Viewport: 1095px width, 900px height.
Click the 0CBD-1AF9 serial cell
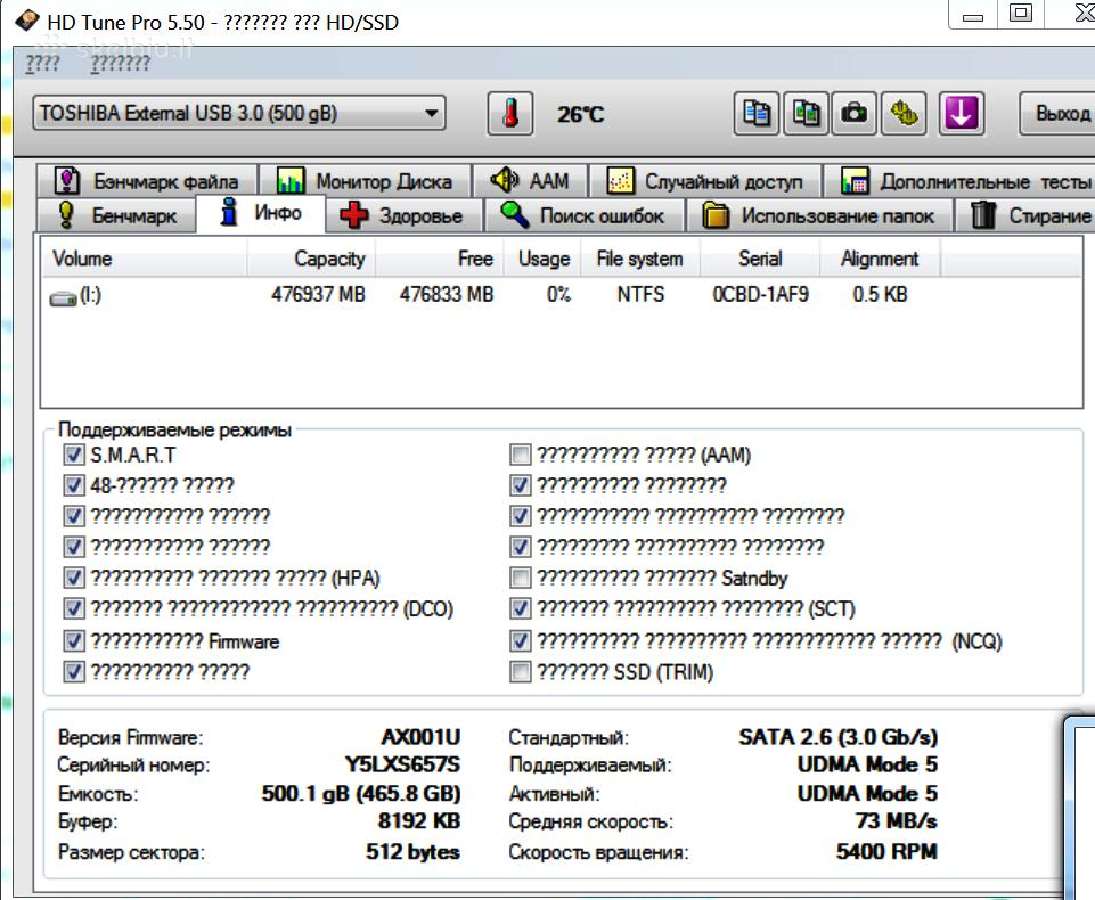(x=760, y=295)
